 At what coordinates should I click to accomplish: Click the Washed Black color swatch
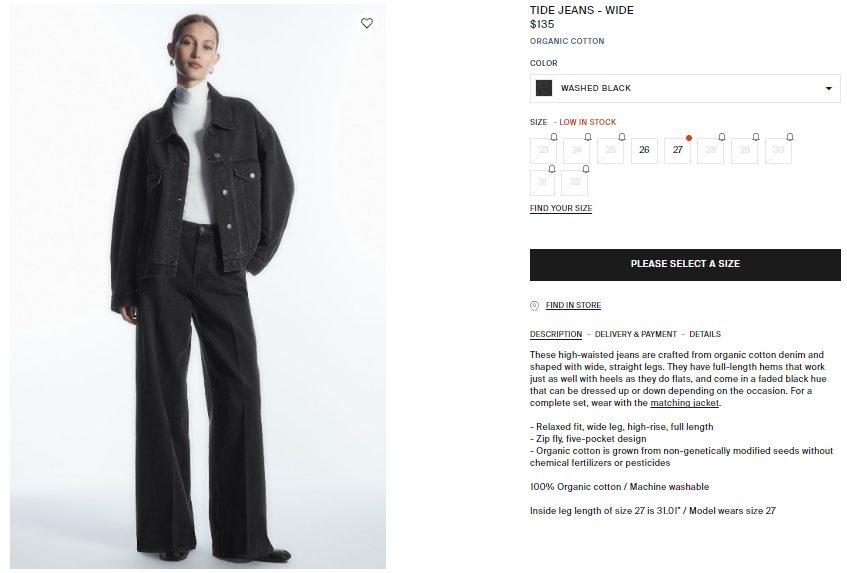[544, 88]
